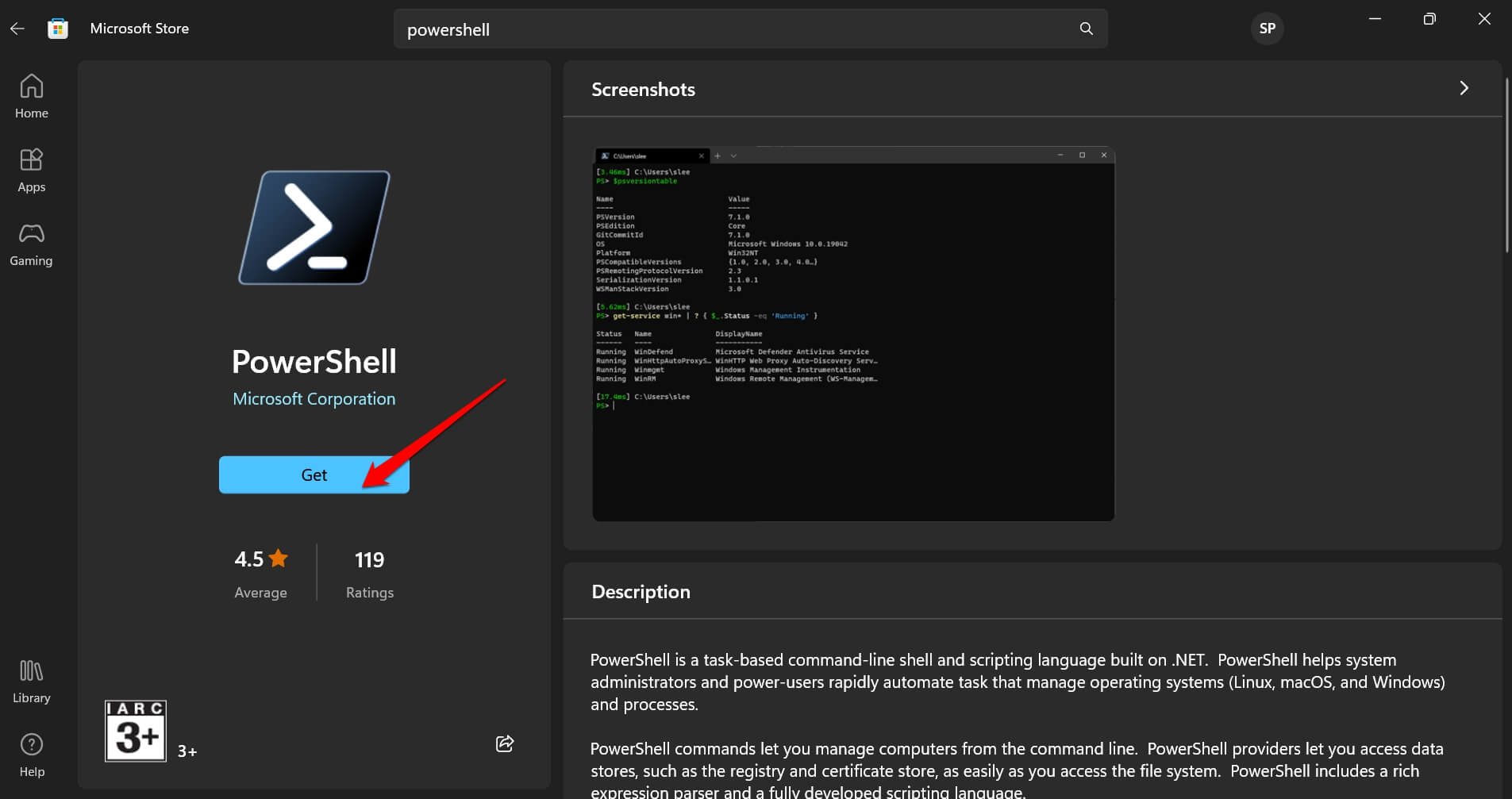Open the Microsoft Corporation publisher link

pos(314,399)
